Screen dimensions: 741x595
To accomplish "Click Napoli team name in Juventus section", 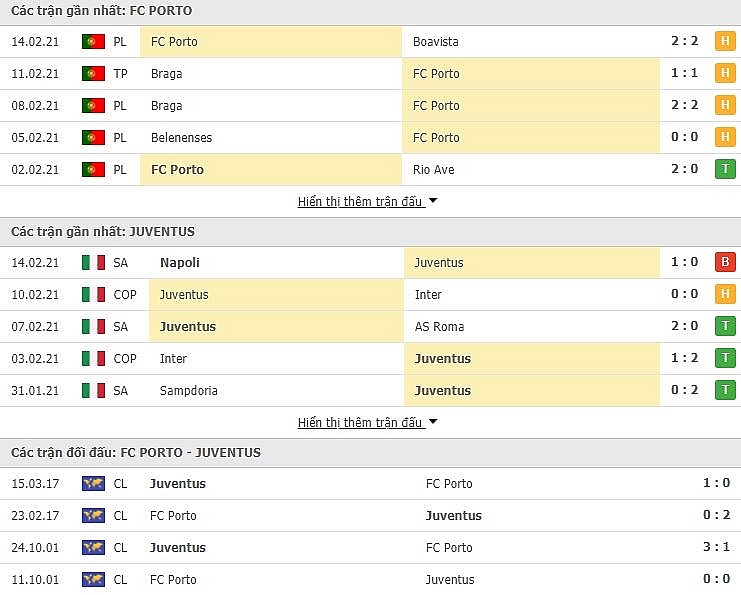I will 180,263.
